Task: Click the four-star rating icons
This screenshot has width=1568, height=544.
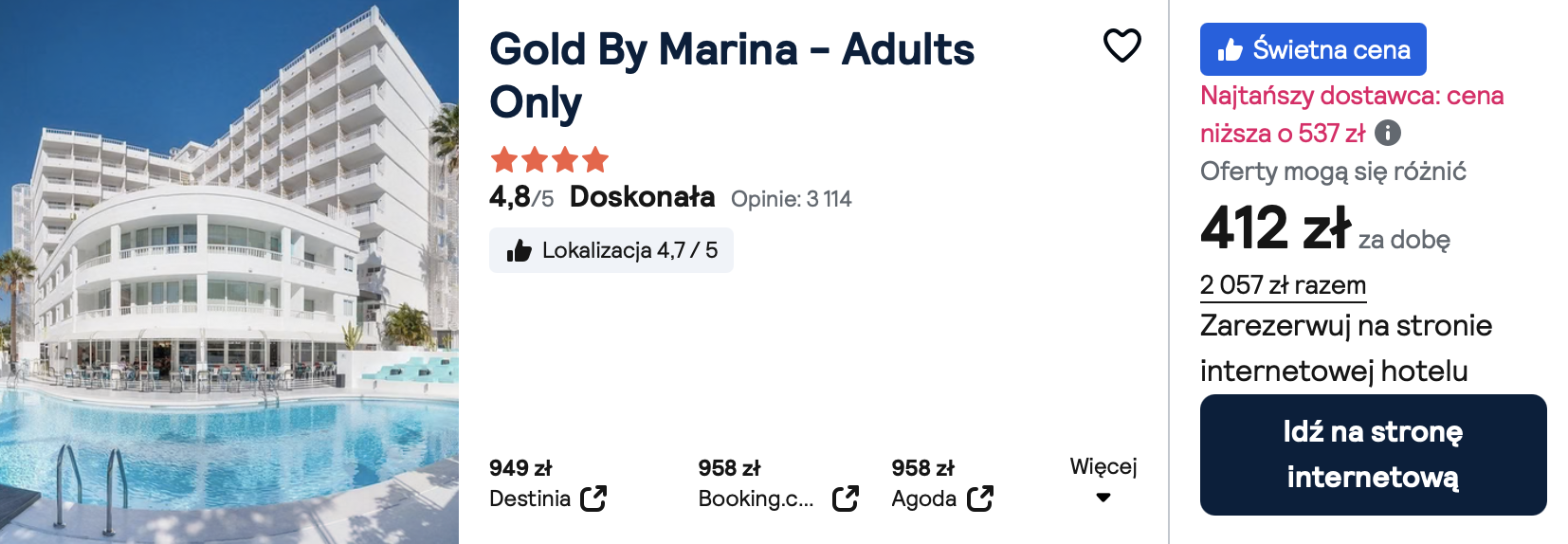Action: coord(549,159)
